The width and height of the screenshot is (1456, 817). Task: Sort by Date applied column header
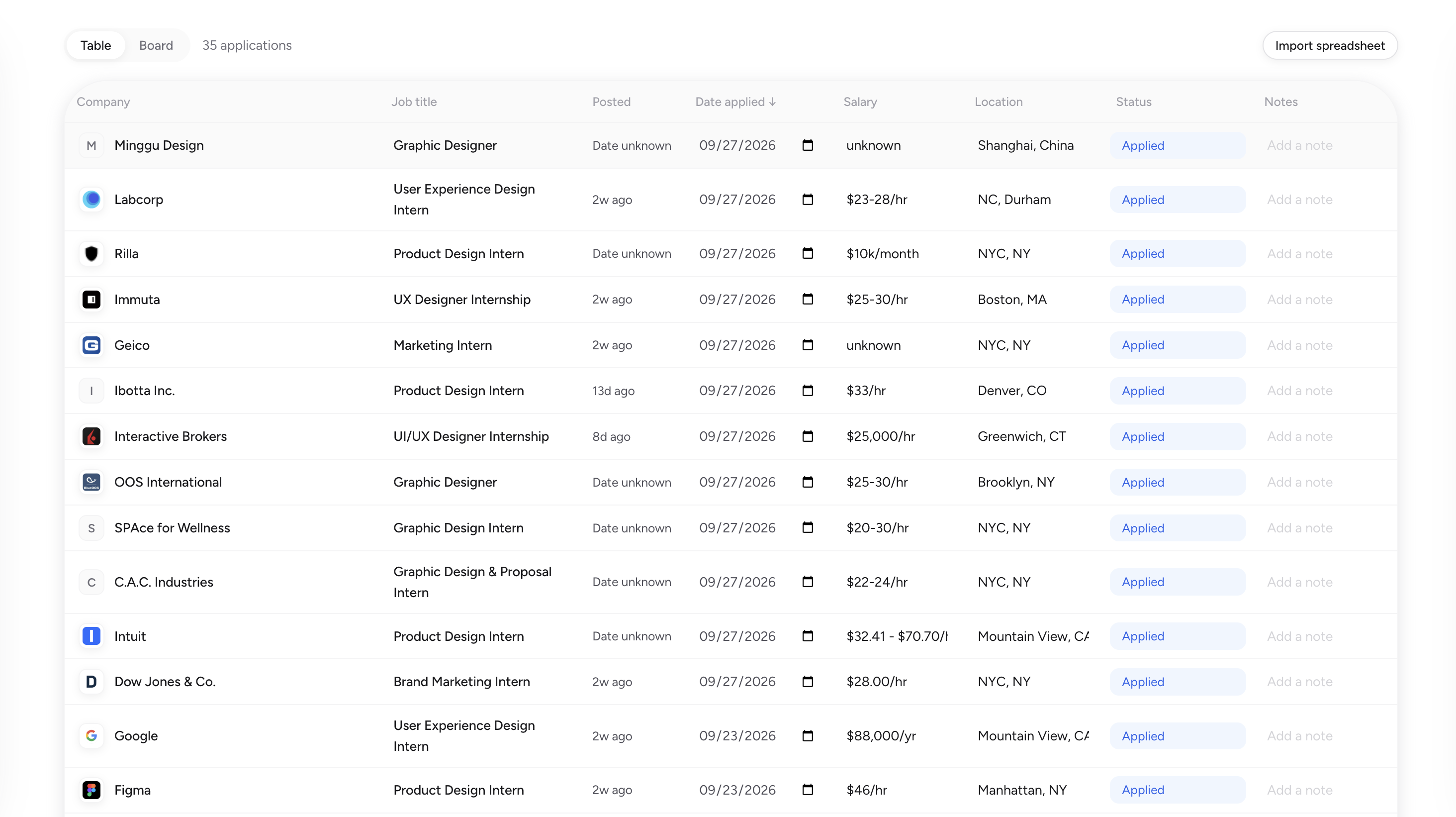click(735, 102)
